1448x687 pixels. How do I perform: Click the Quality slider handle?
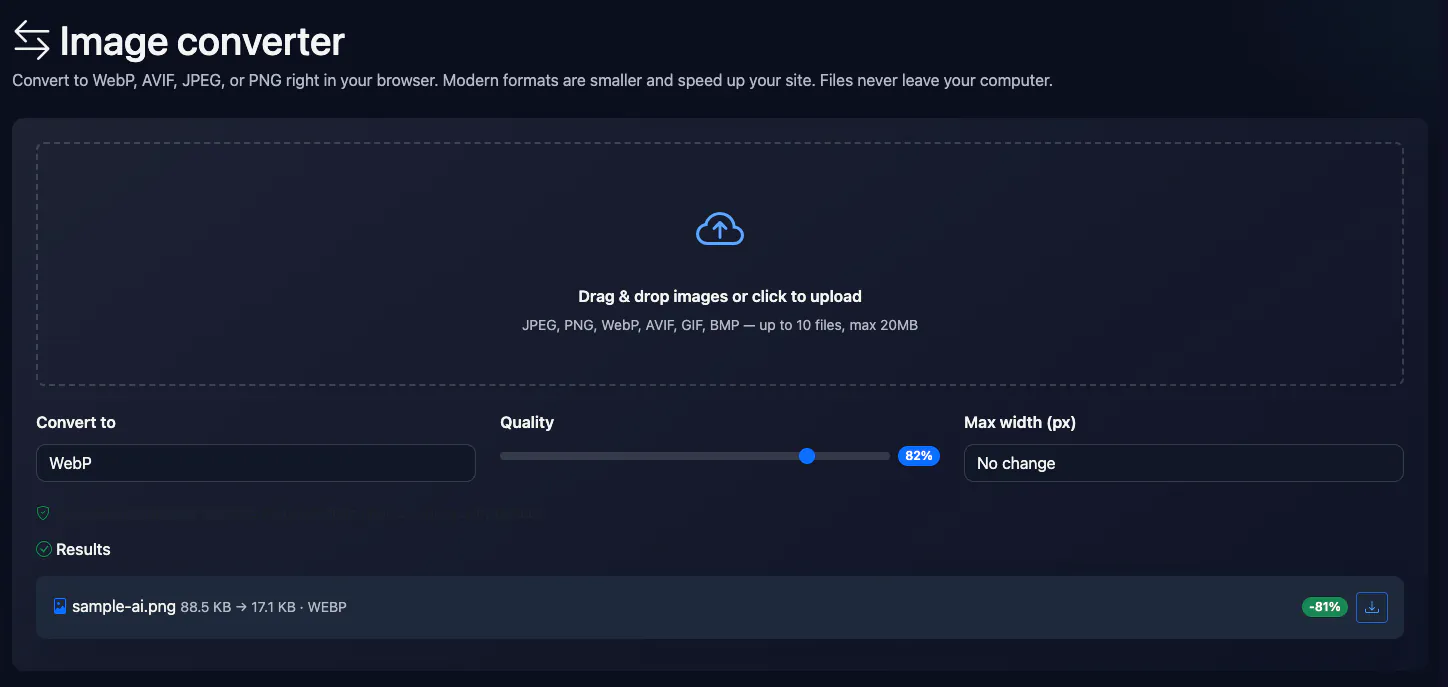click(x=807, y=456)
